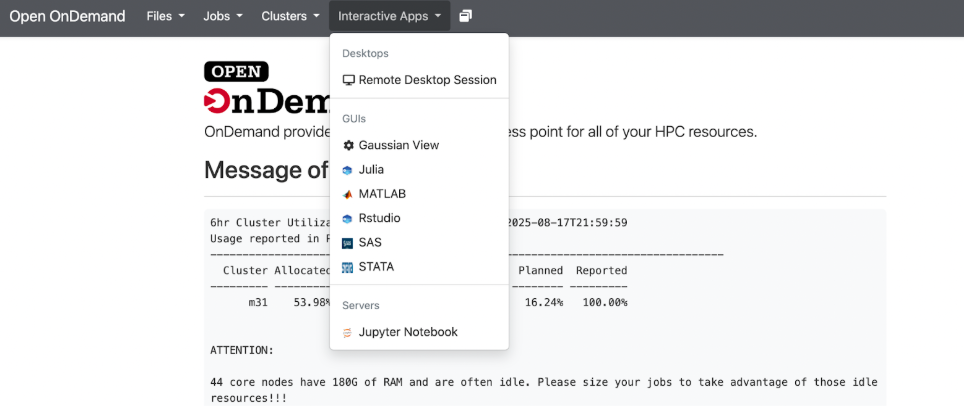Click the Rstudio app icon
The width and height of the screenshot is (964, 406).
pyautogui.click(x=348, y=218)
